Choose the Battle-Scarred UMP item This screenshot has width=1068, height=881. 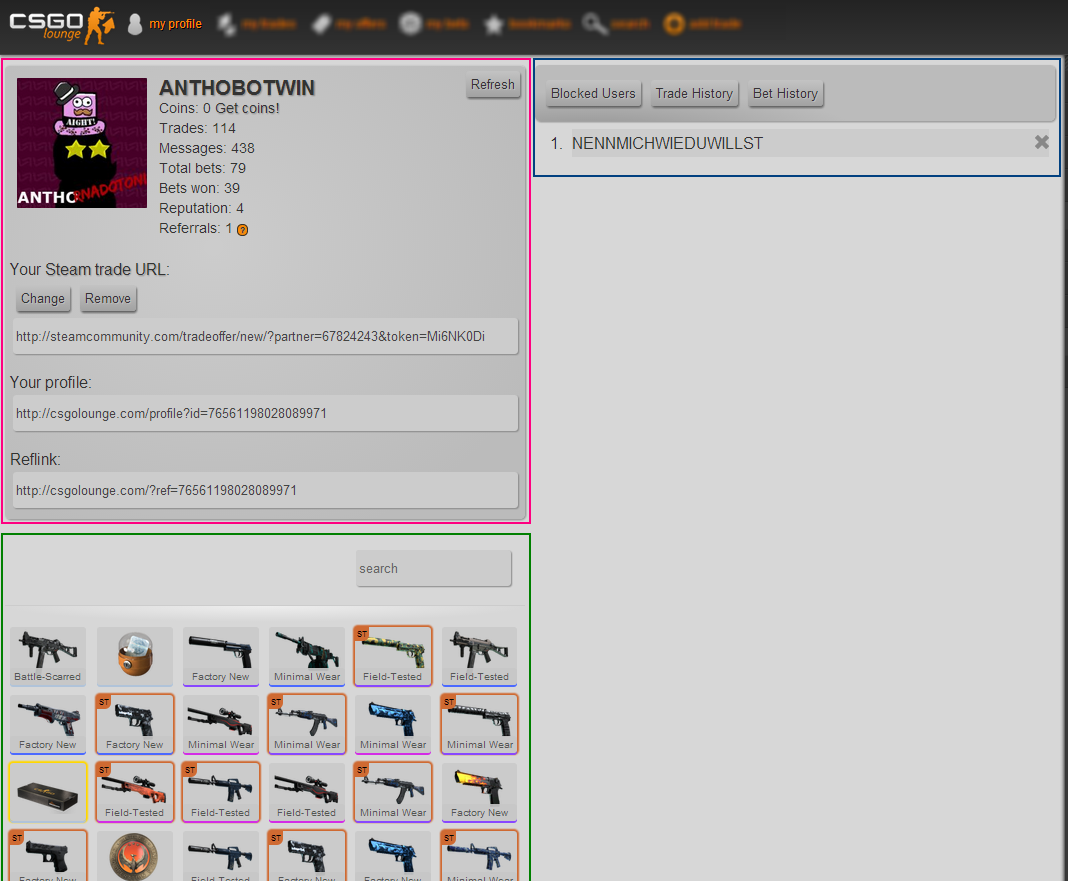[48, 655]
